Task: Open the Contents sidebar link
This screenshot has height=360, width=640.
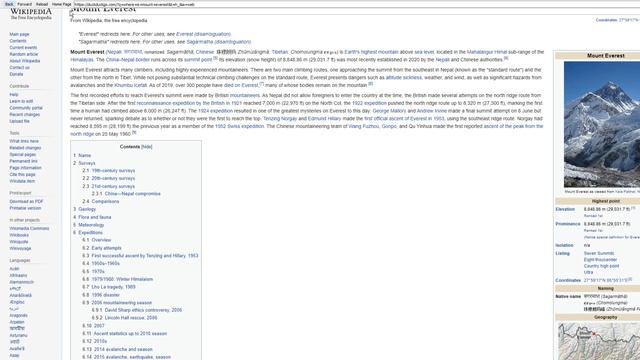Action: (x=18, y=41)
